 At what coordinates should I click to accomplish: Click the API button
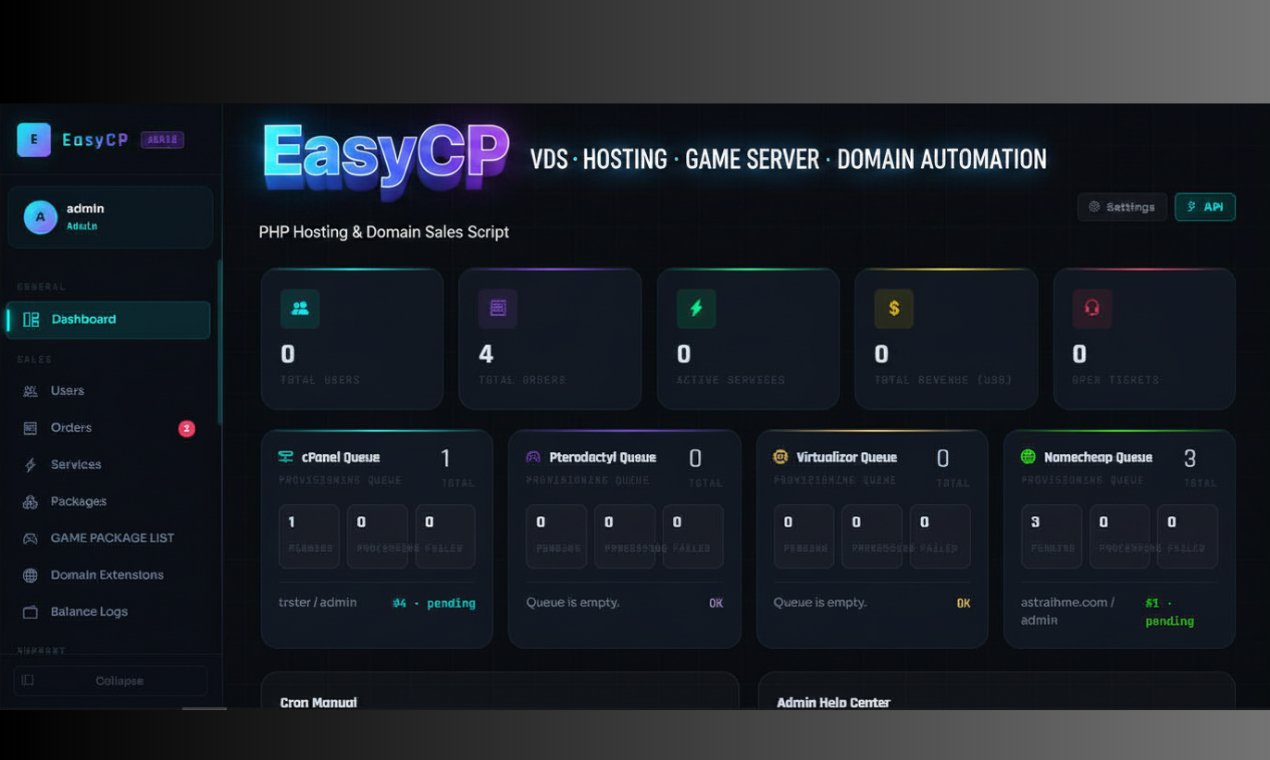coord(1205,207)
